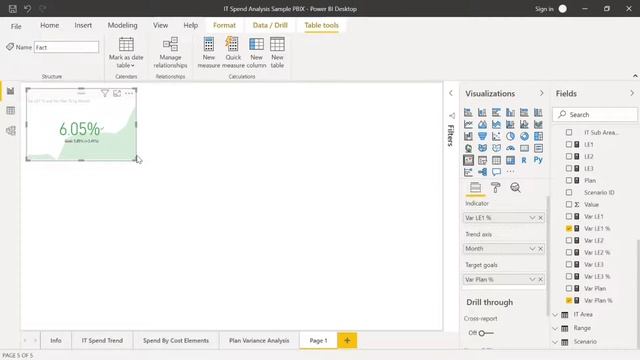This screenshot has height=360, width=640.
Task: Open the Analytics magnifier pane
Action: tap(516, 187)
